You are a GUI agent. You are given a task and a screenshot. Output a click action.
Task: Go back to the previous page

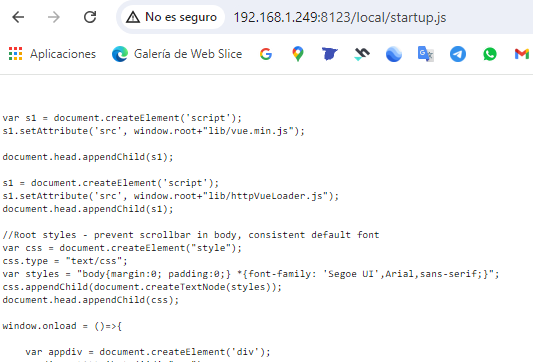click(x=18, y=17)
